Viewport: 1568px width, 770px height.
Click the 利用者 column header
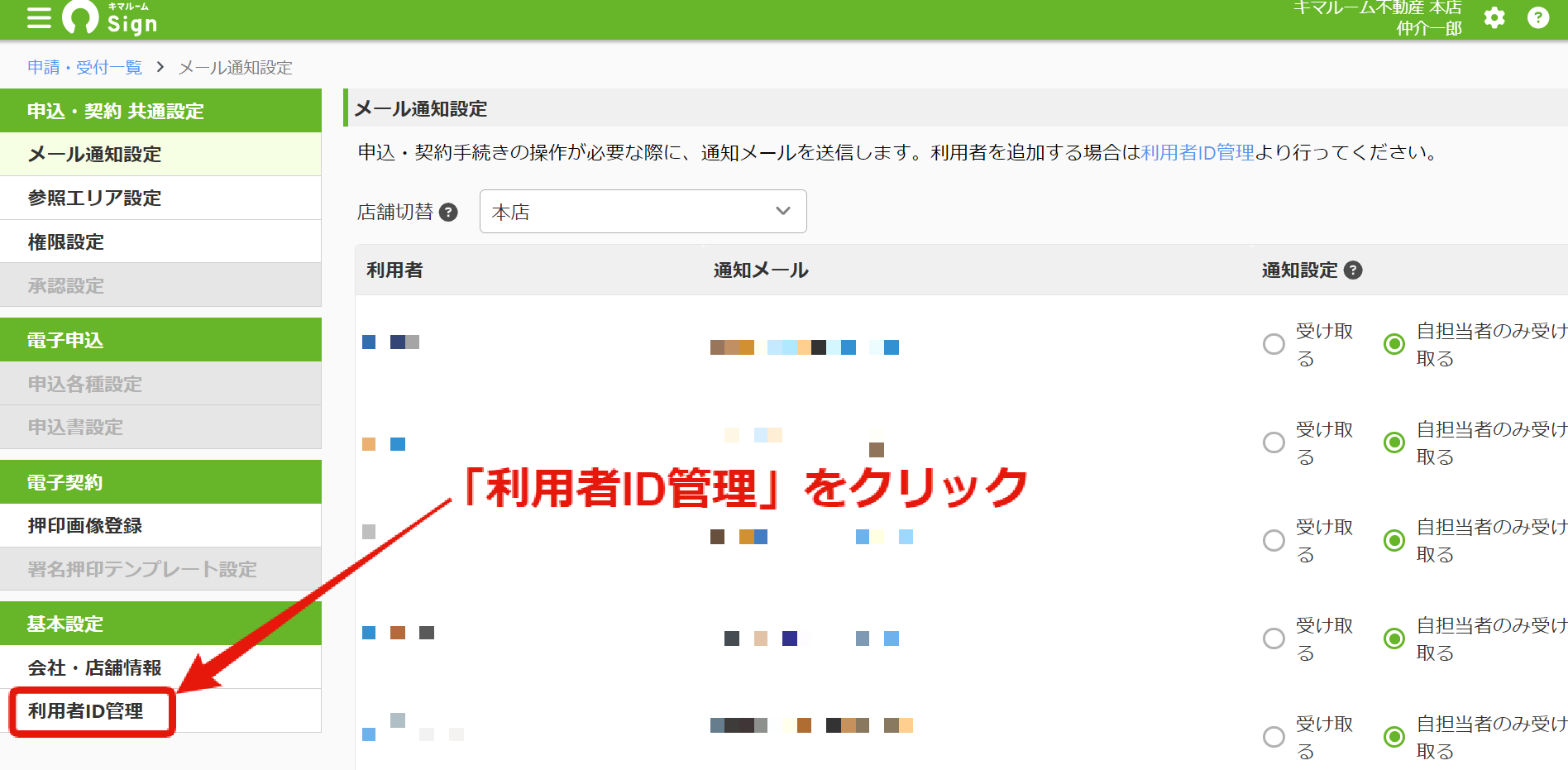click(x=394, y=270)
